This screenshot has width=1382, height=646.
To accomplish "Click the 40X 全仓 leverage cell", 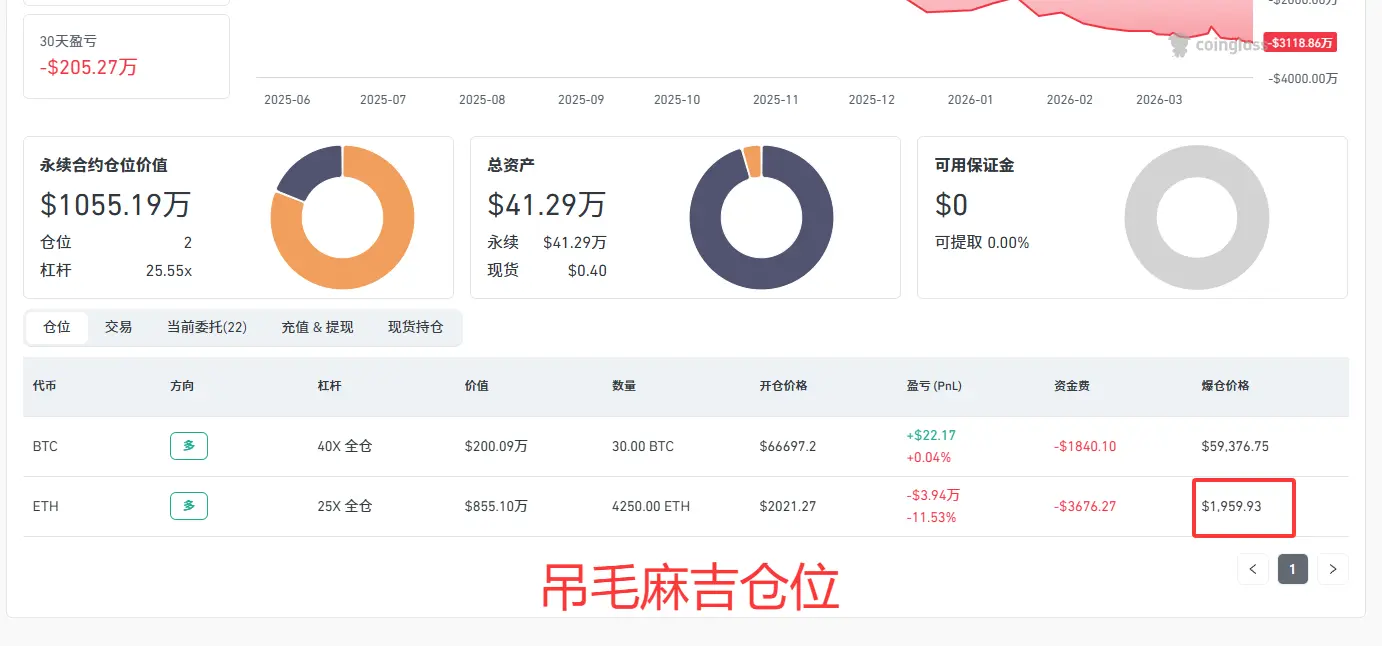I will [345, 446].
